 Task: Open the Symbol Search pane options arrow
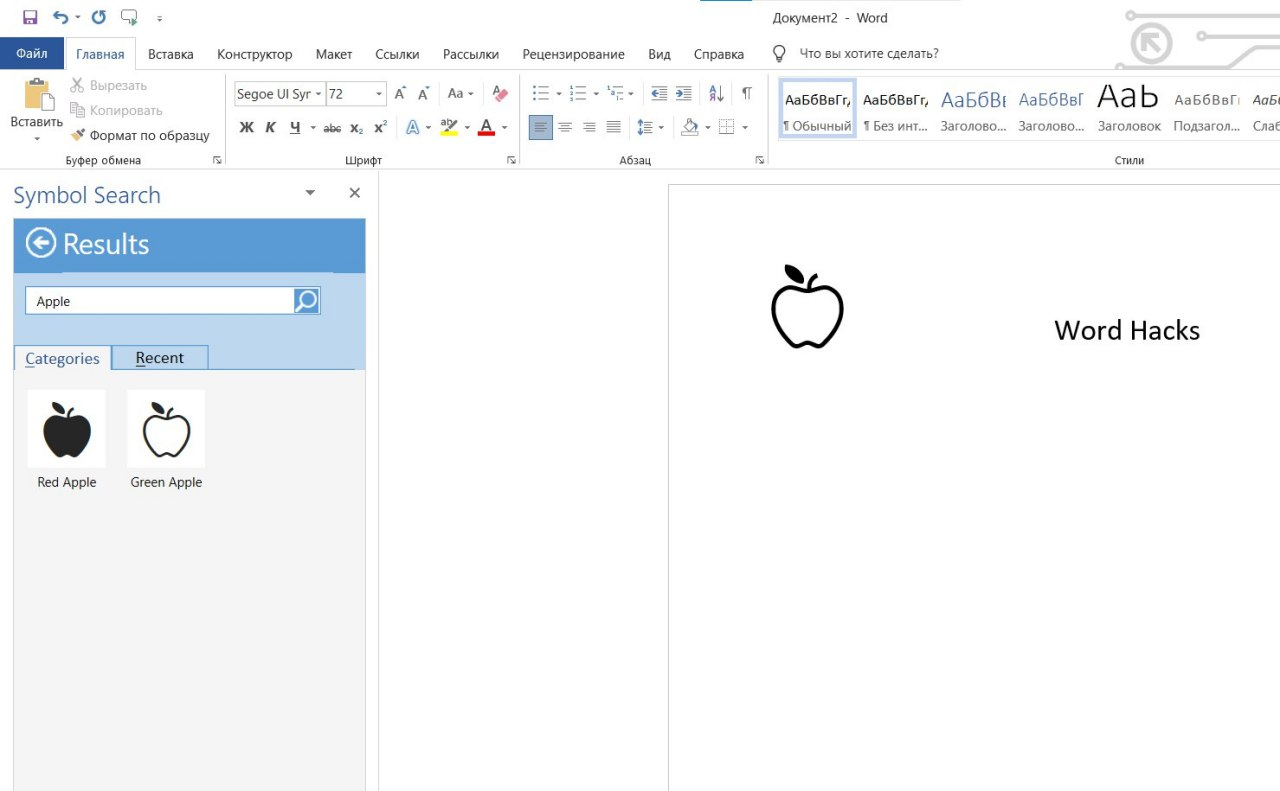coord(310,193)
